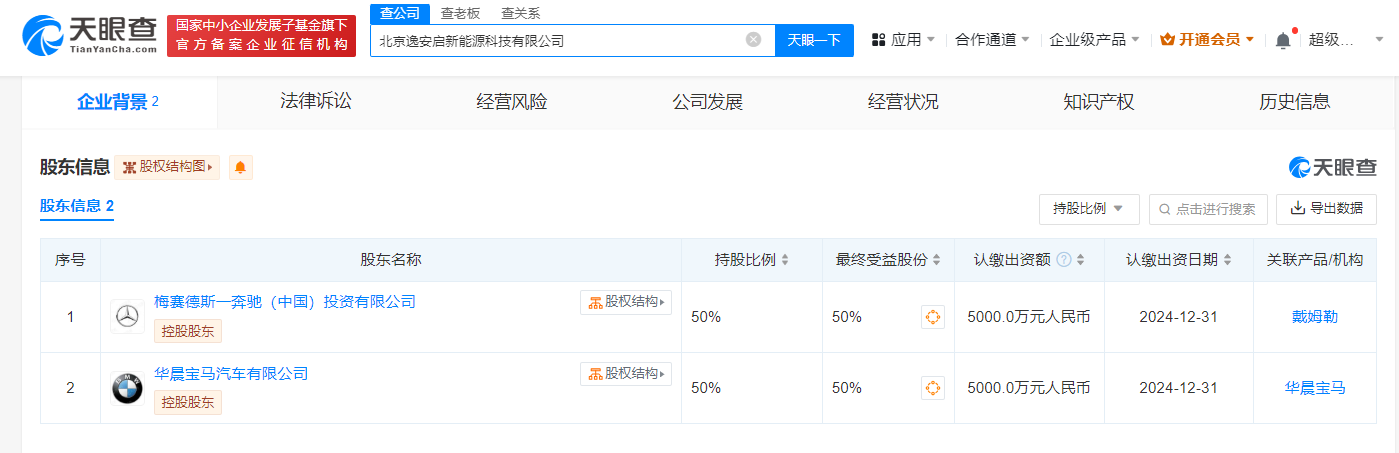
Task: Open 股权结构 for the 华晨宝马 row
Action: [626, 374]
